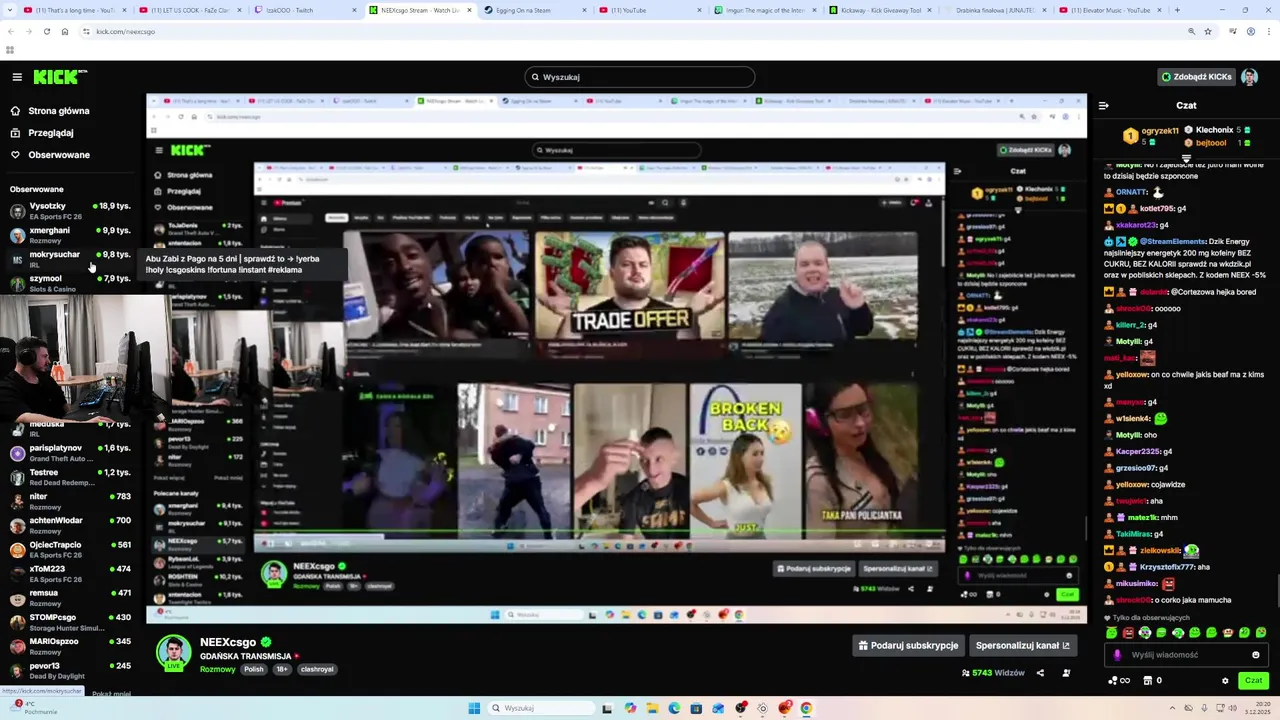The image size is (1280, 720).
Task: Open the emoji picker in message box
Action: click(1256, 655)
